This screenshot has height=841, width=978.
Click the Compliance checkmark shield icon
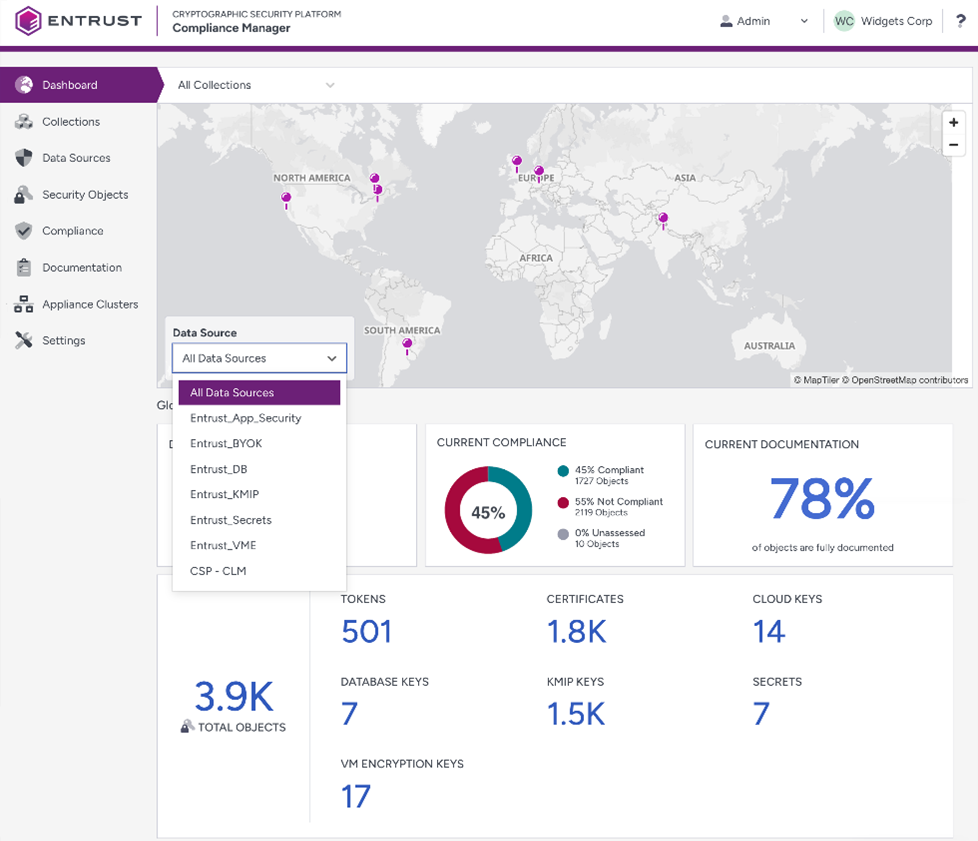pos(24,231)
